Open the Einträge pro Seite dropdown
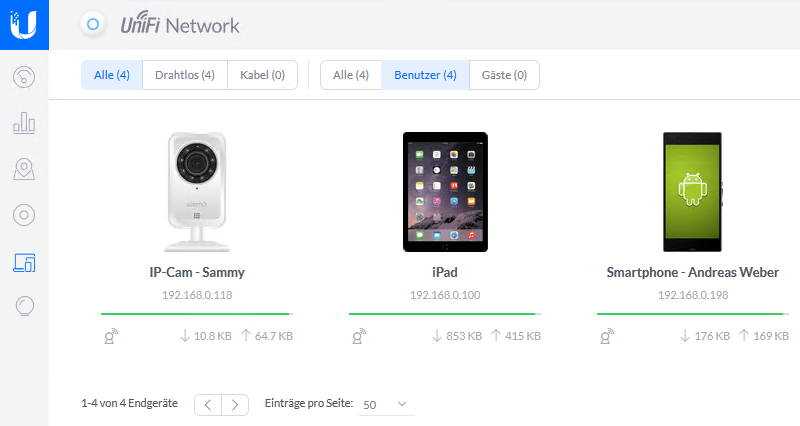 point(386,404)
